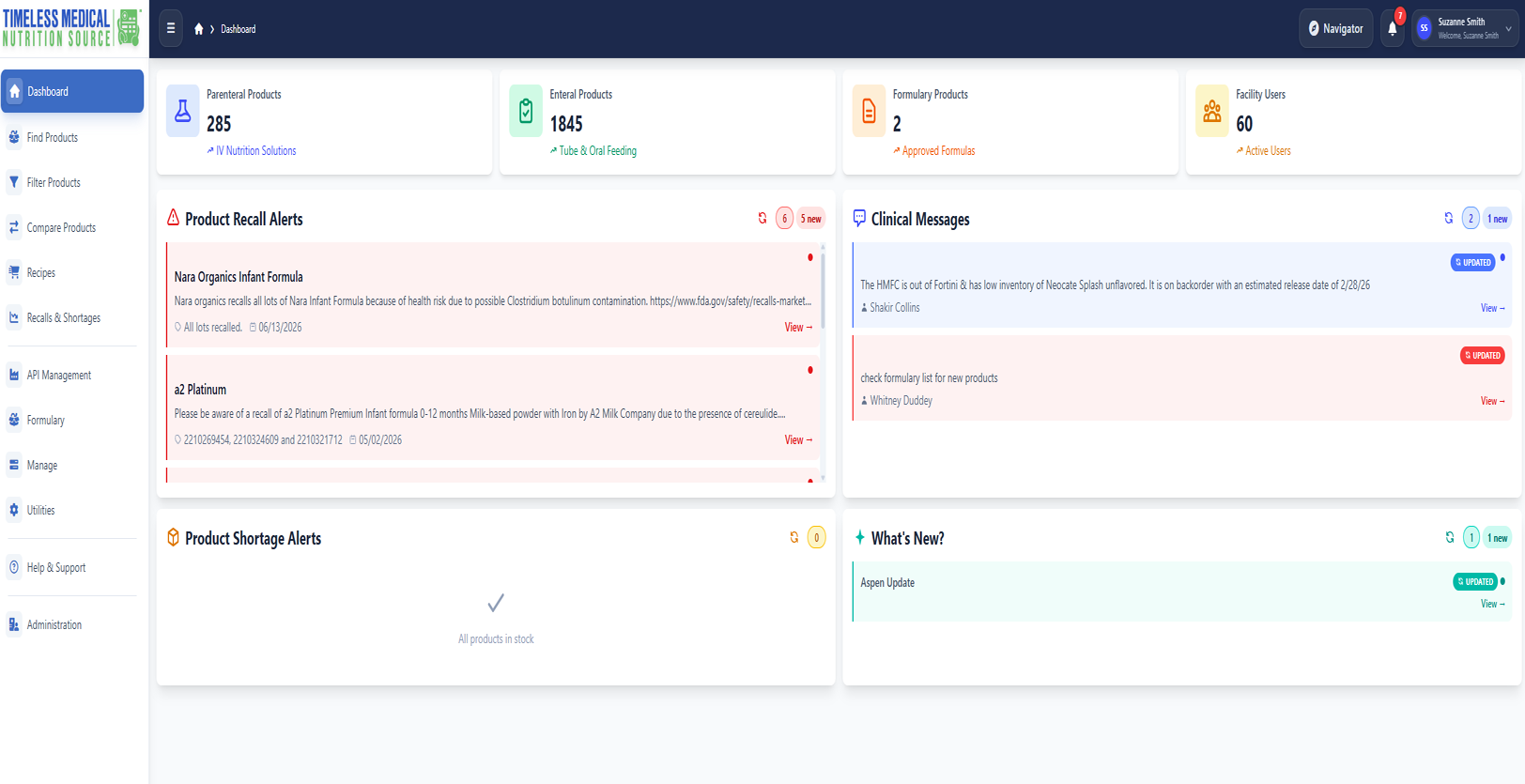Open the Navigator assistant
1525x784 pixels.
(1336, 28)
